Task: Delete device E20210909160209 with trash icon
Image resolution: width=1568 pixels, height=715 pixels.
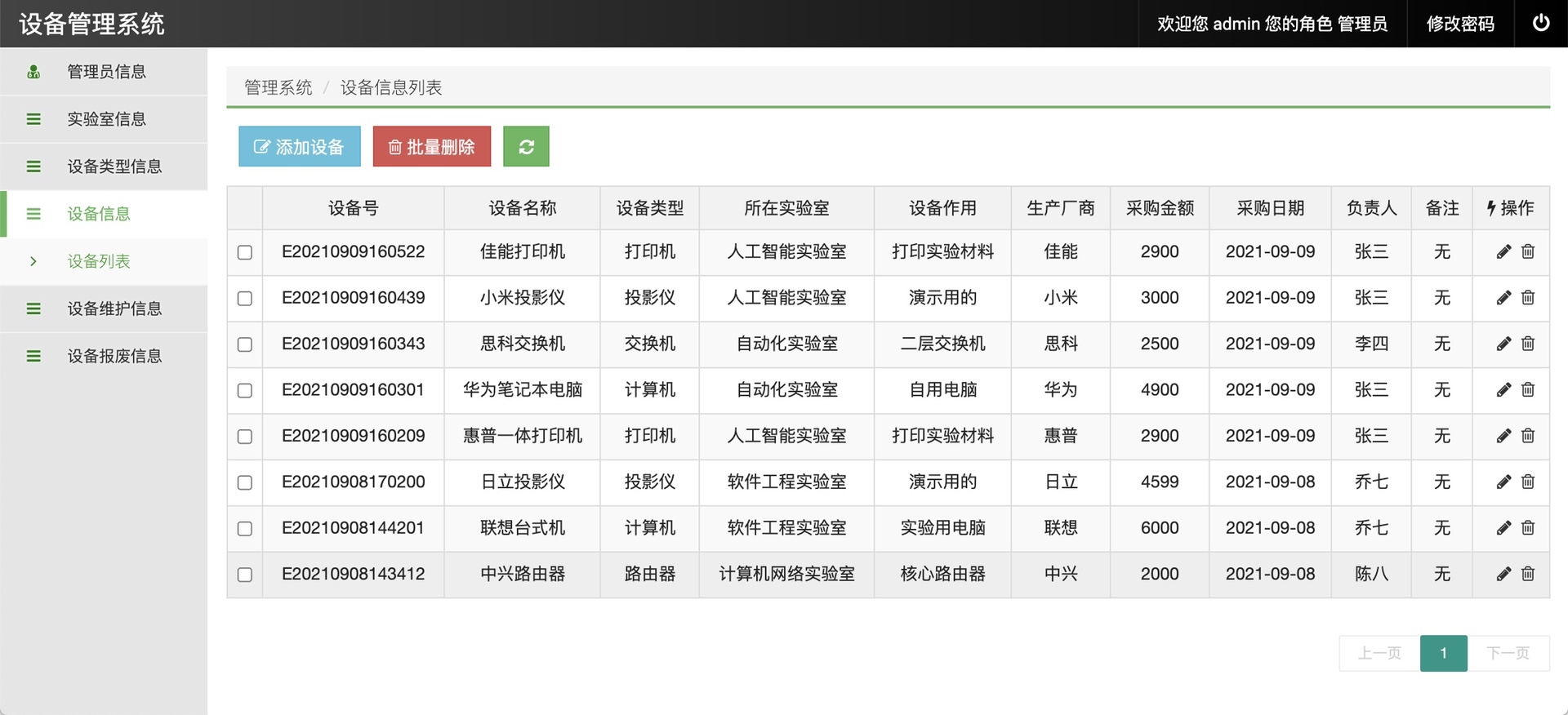Action: coord(1528,436)
